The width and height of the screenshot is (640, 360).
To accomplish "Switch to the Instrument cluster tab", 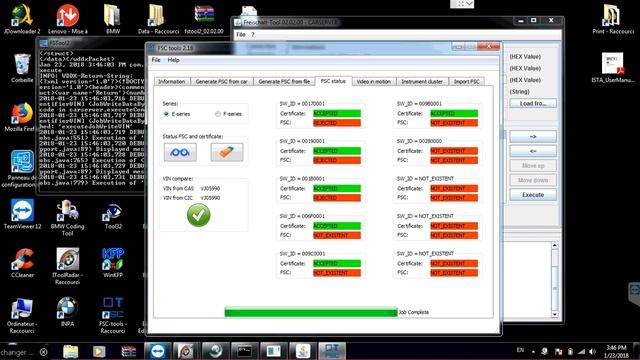I will [422, 81].
